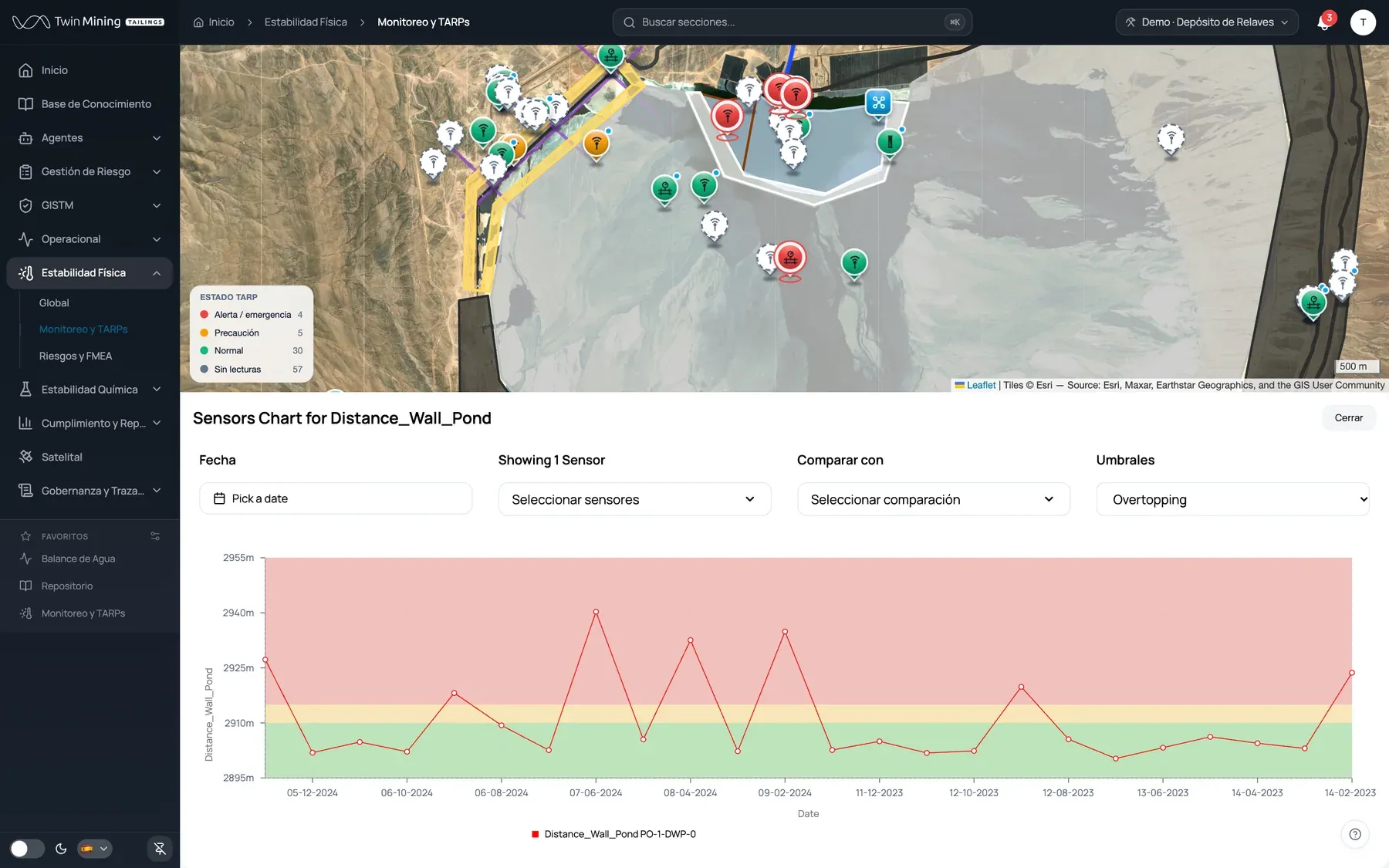Screen dimensions: 1389x868
Task: Close the sensors chart with Cerrar
Action: [x=1348, y=418]
